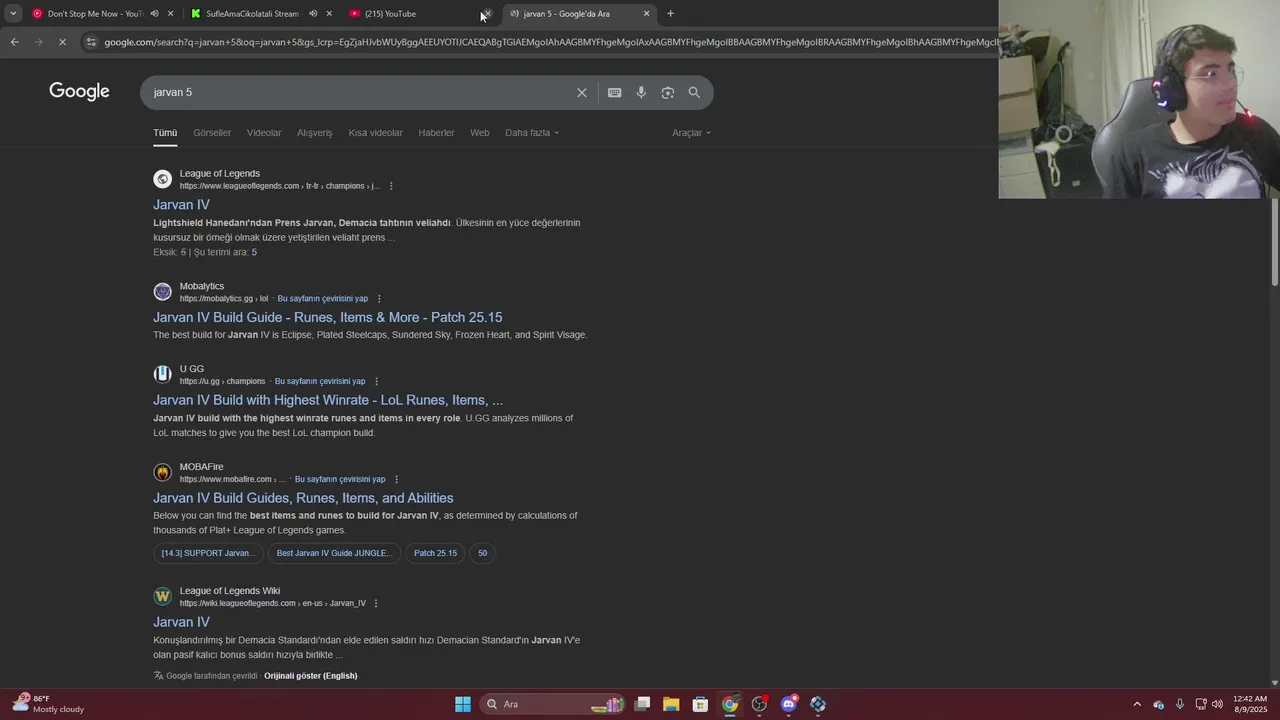Click the U GG site favicon
The width and height of the screenshot is (1280, 720).
(162, 374)
